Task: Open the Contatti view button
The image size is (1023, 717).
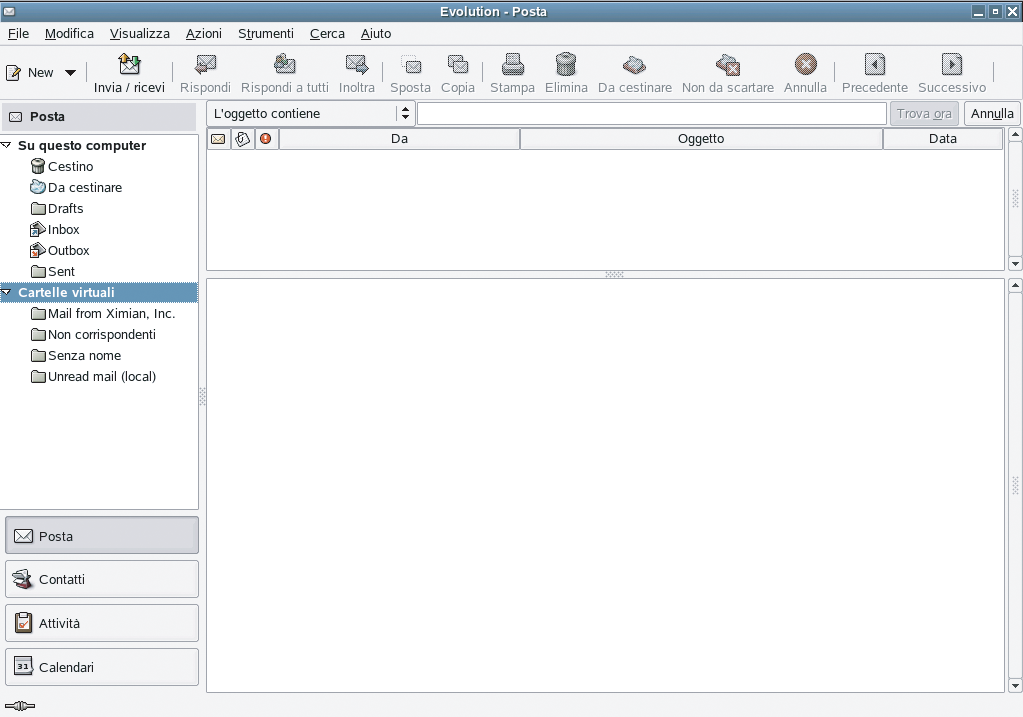Action: point(102,579)
